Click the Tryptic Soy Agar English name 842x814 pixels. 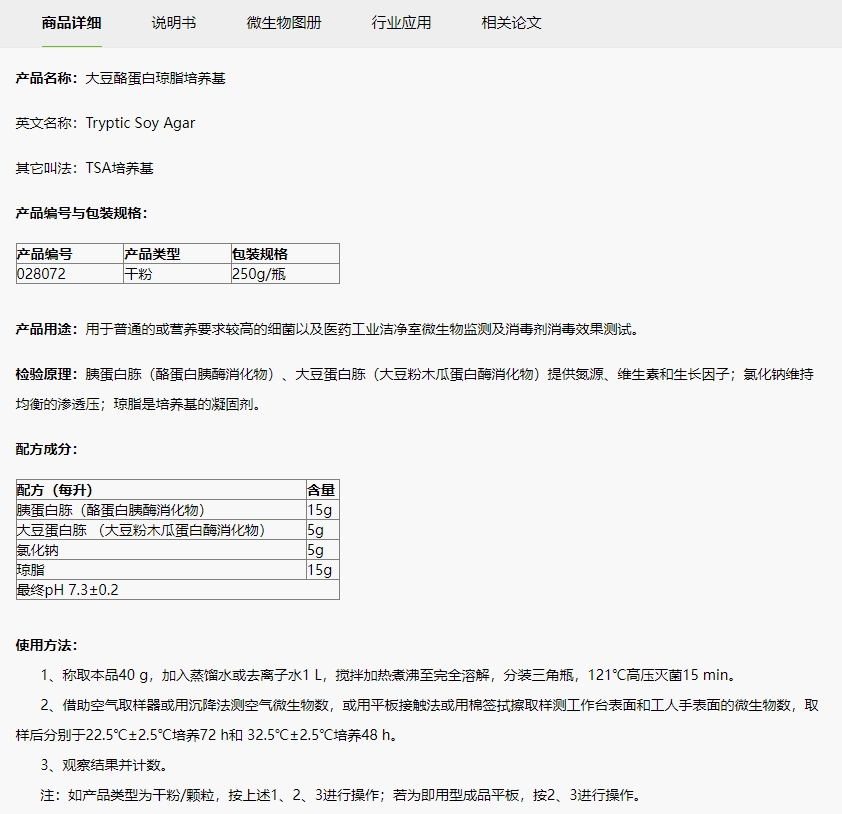point(140,123)
